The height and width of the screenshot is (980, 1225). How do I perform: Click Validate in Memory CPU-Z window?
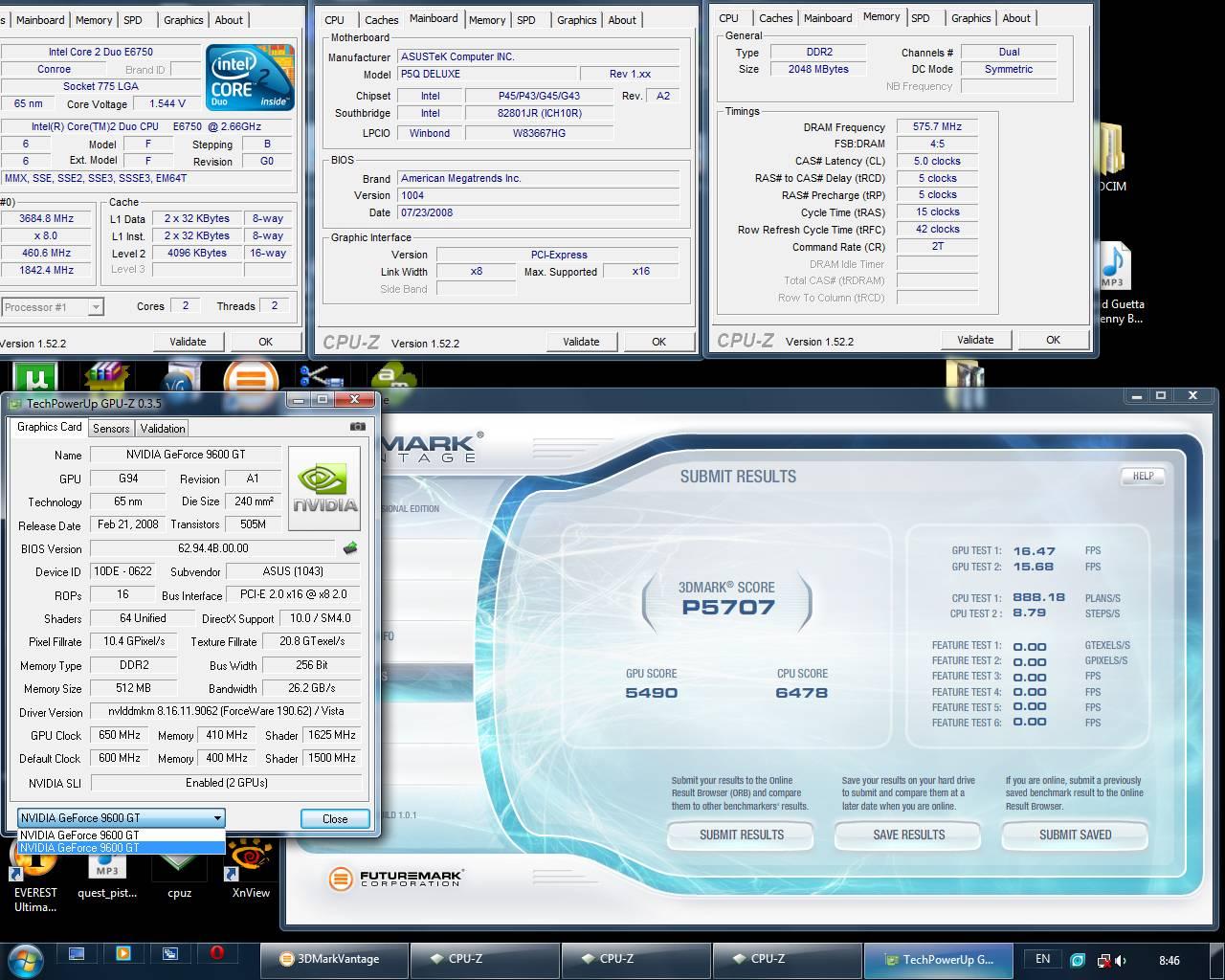pyautogui.click(x=975, y=340)
